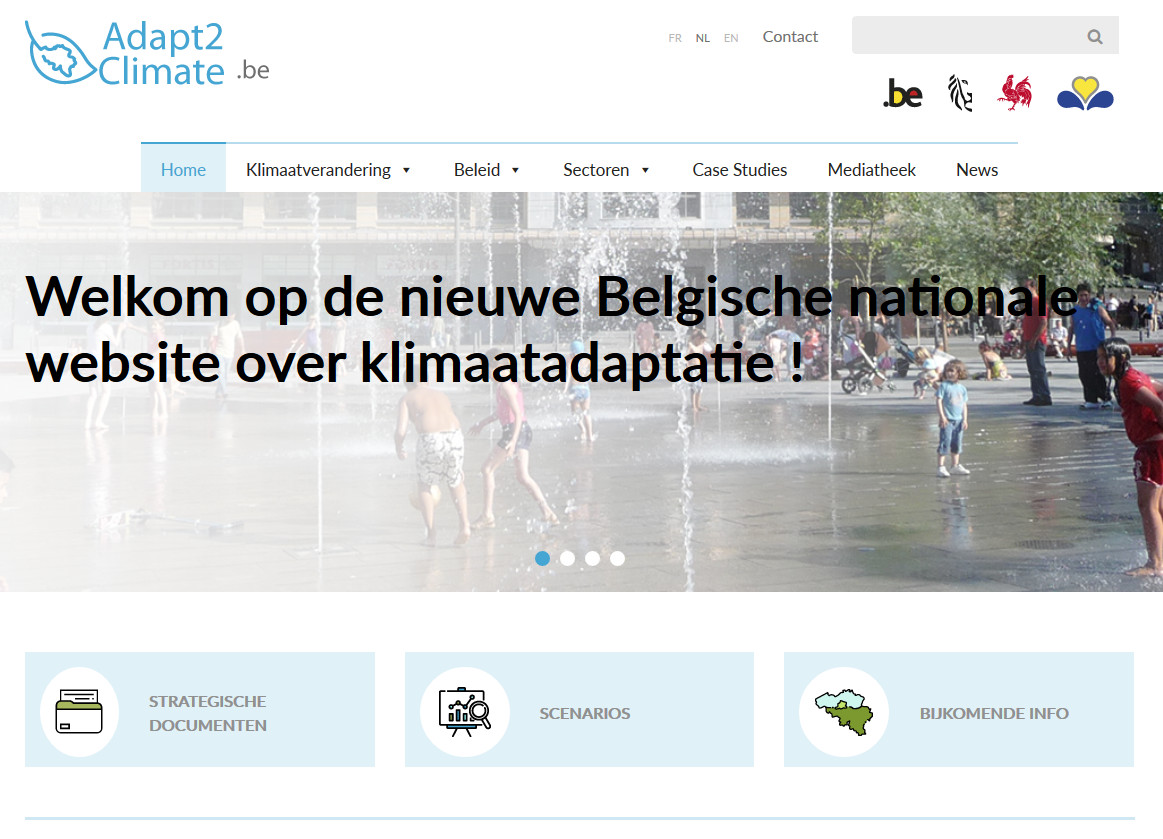Click the red Wallonia rooster logo
1163x839 pixels.
click(x=1014, y=93)
